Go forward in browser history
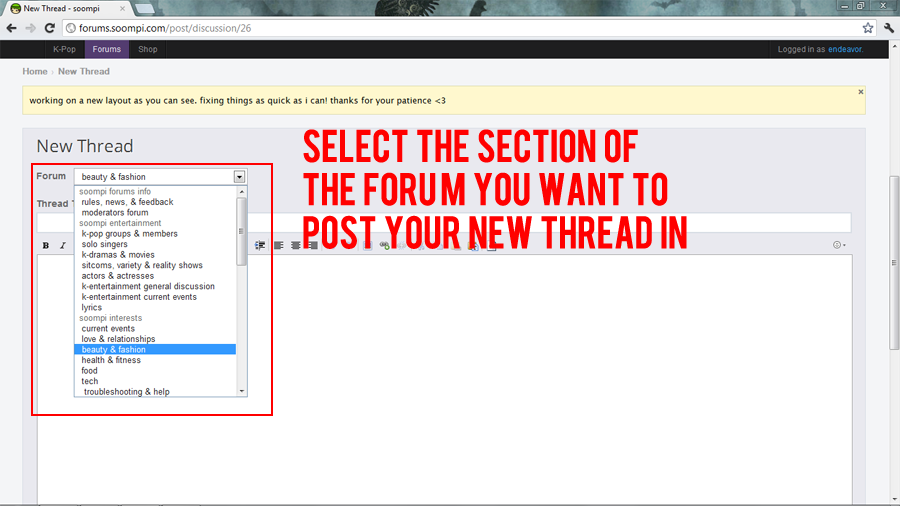Viewport: 900px width, 506px height. (x=30, y=28)
